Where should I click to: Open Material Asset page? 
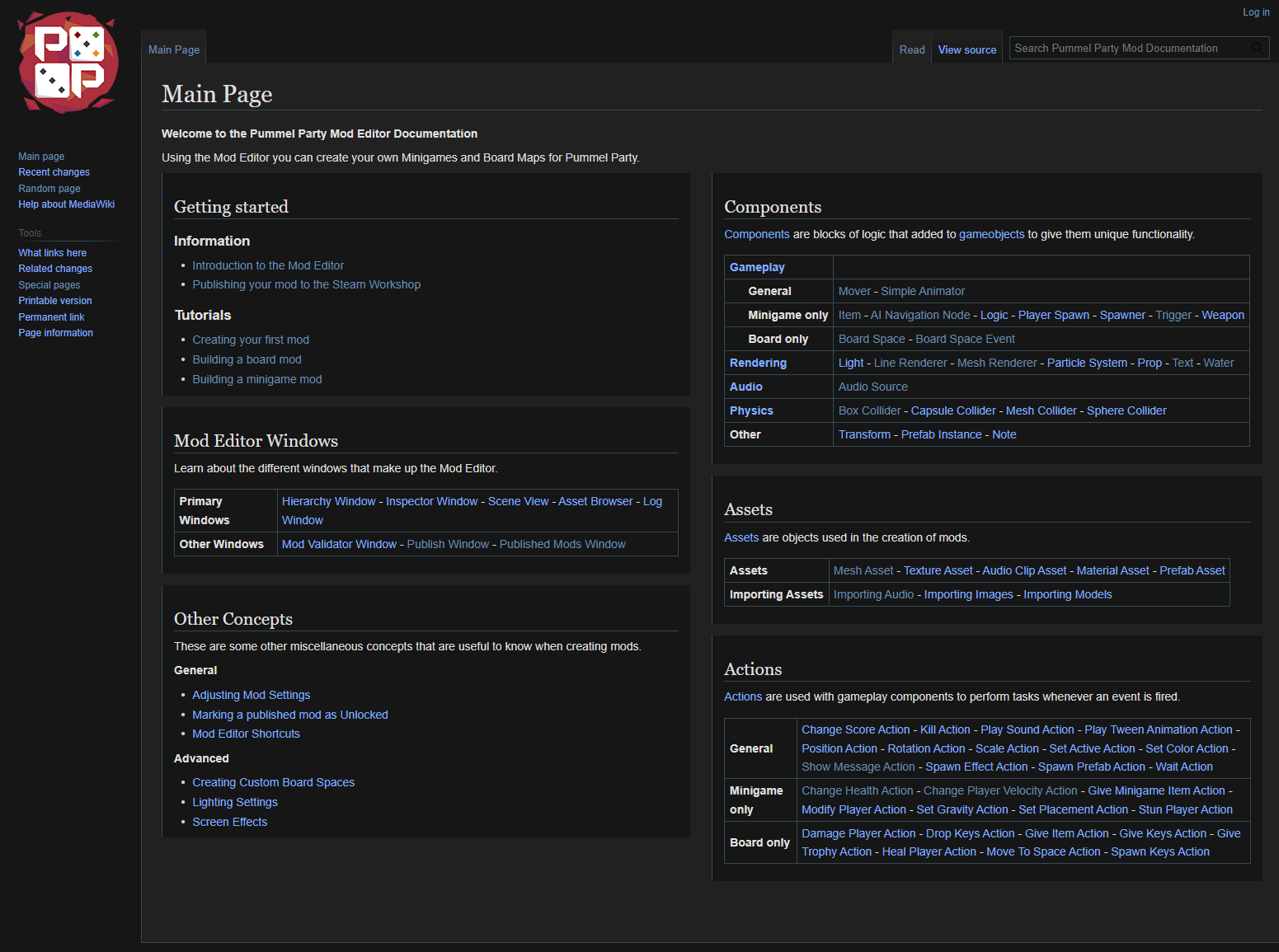(x=1113, y=570)
